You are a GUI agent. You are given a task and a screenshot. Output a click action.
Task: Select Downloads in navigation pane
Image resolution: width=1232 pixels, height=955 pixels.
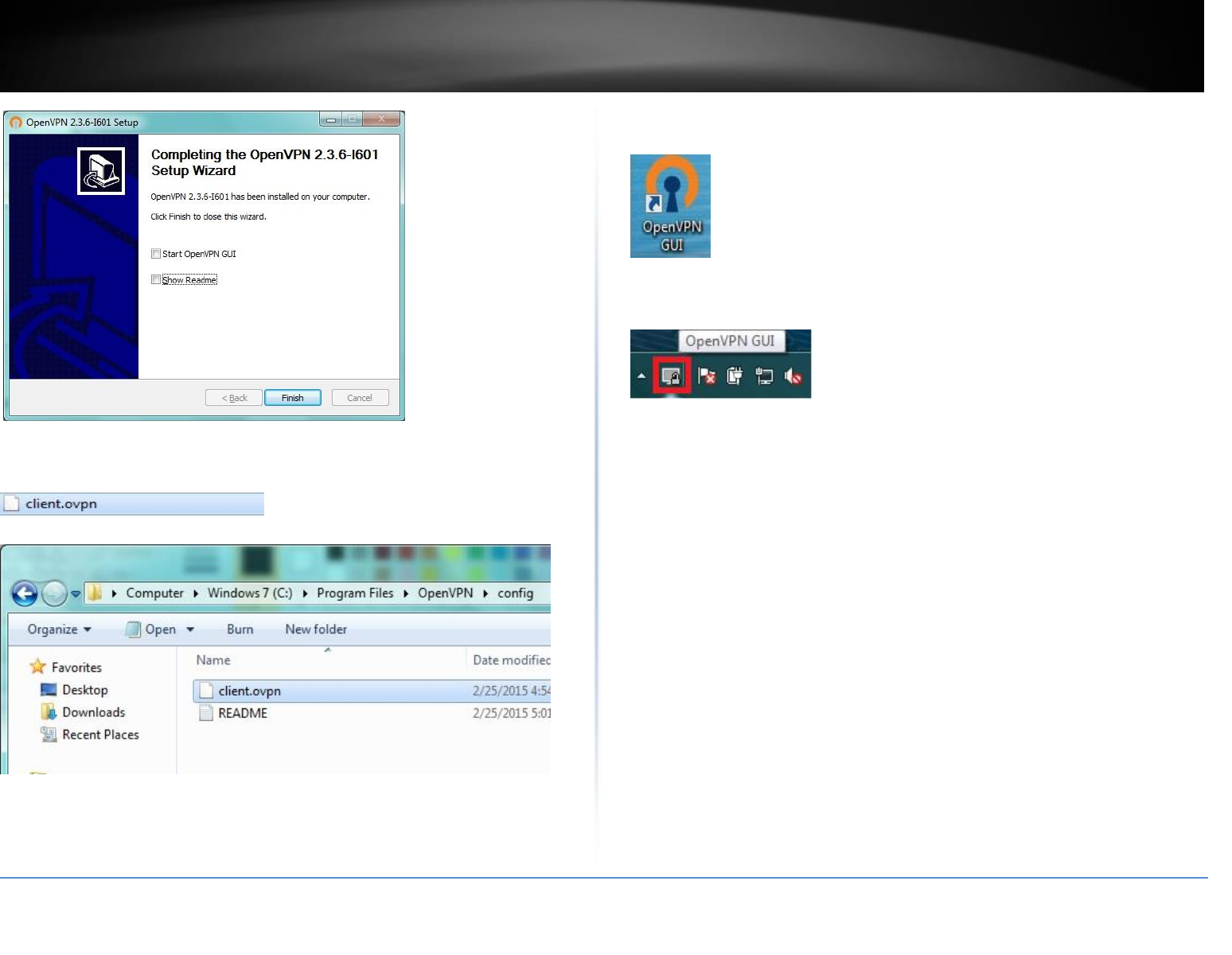point(93,712)
